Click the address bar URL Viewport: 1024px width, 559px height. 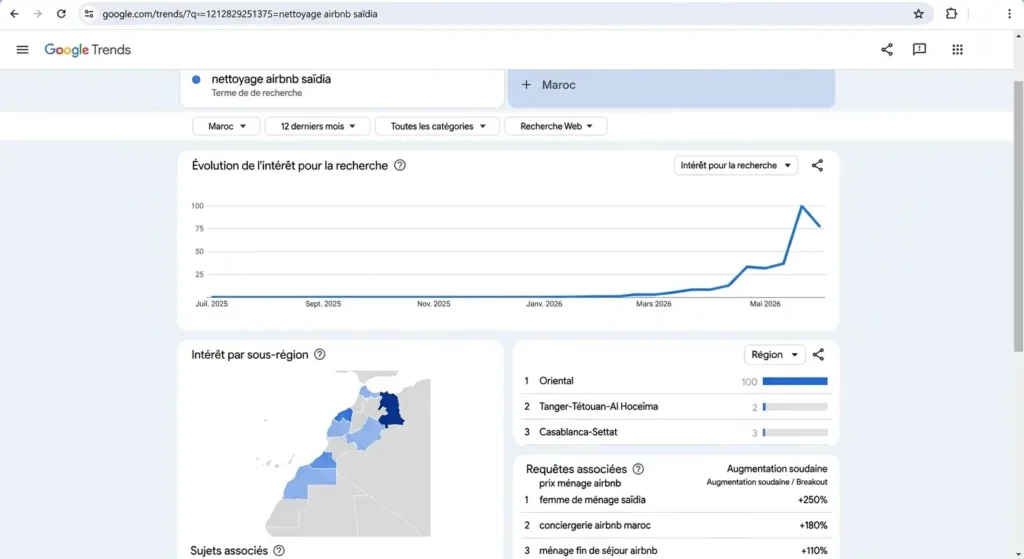click(240, 14)
